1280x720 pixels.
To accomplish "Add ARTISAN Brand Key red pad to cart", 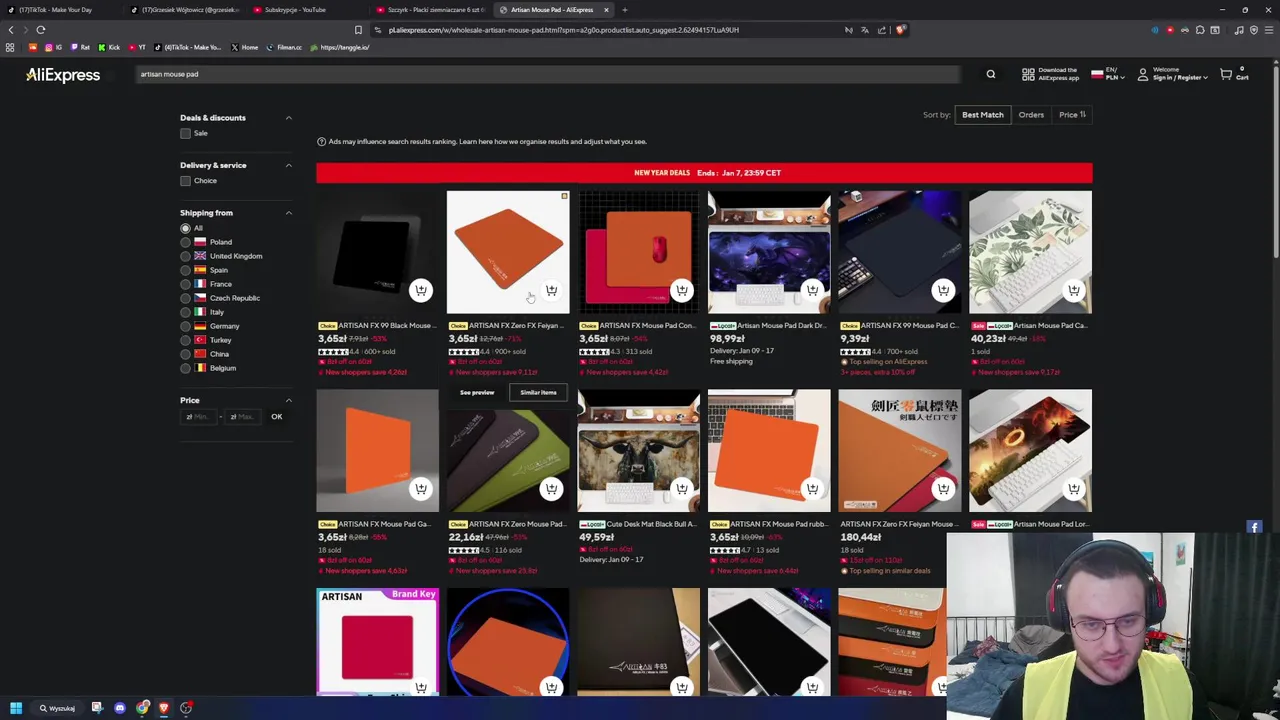I will (421, 687).
